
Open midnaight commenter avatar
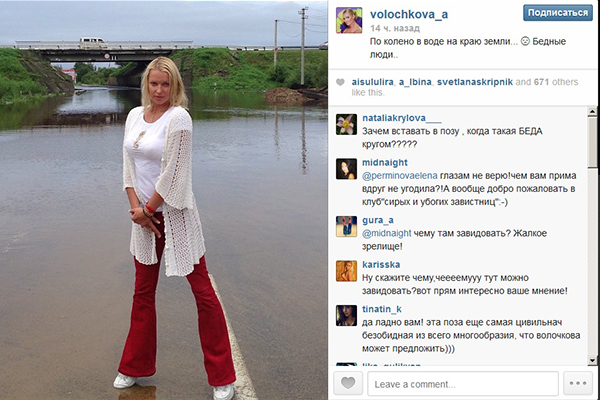346,169
